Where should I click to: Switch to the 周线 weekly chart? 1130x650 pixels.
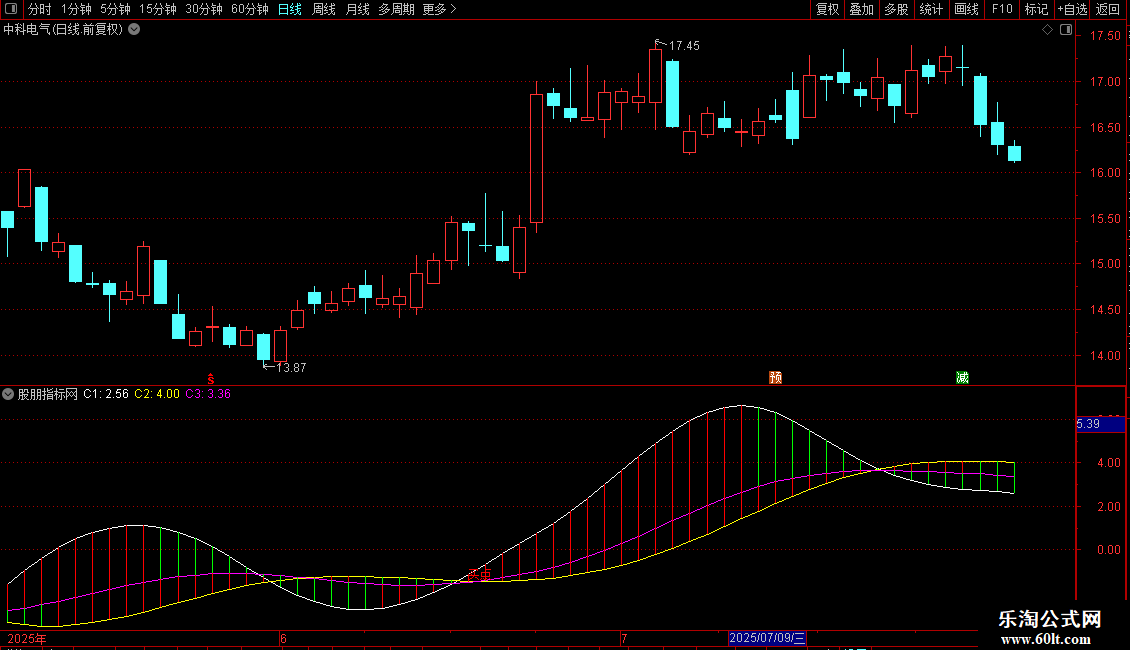(x=324, y=9)
